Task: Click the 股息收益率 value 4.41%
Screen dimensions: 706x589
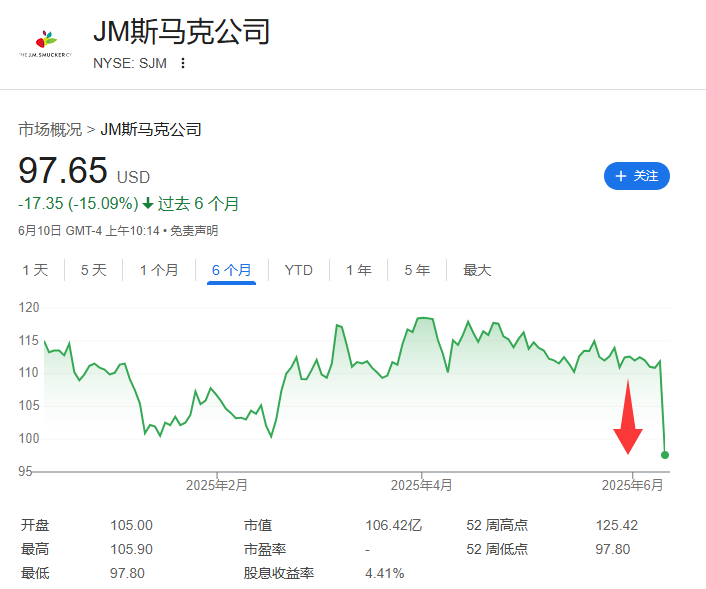Action: point(385,573)
